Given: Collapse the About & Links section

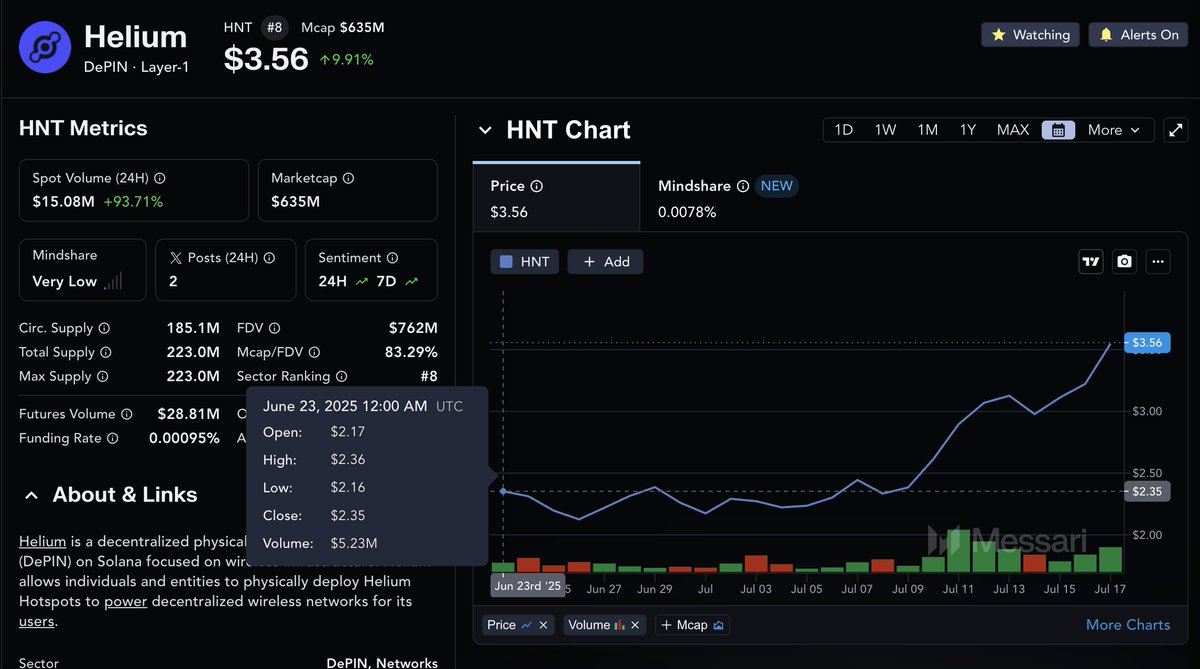Looking at the screenshot, I should point(31,495).
